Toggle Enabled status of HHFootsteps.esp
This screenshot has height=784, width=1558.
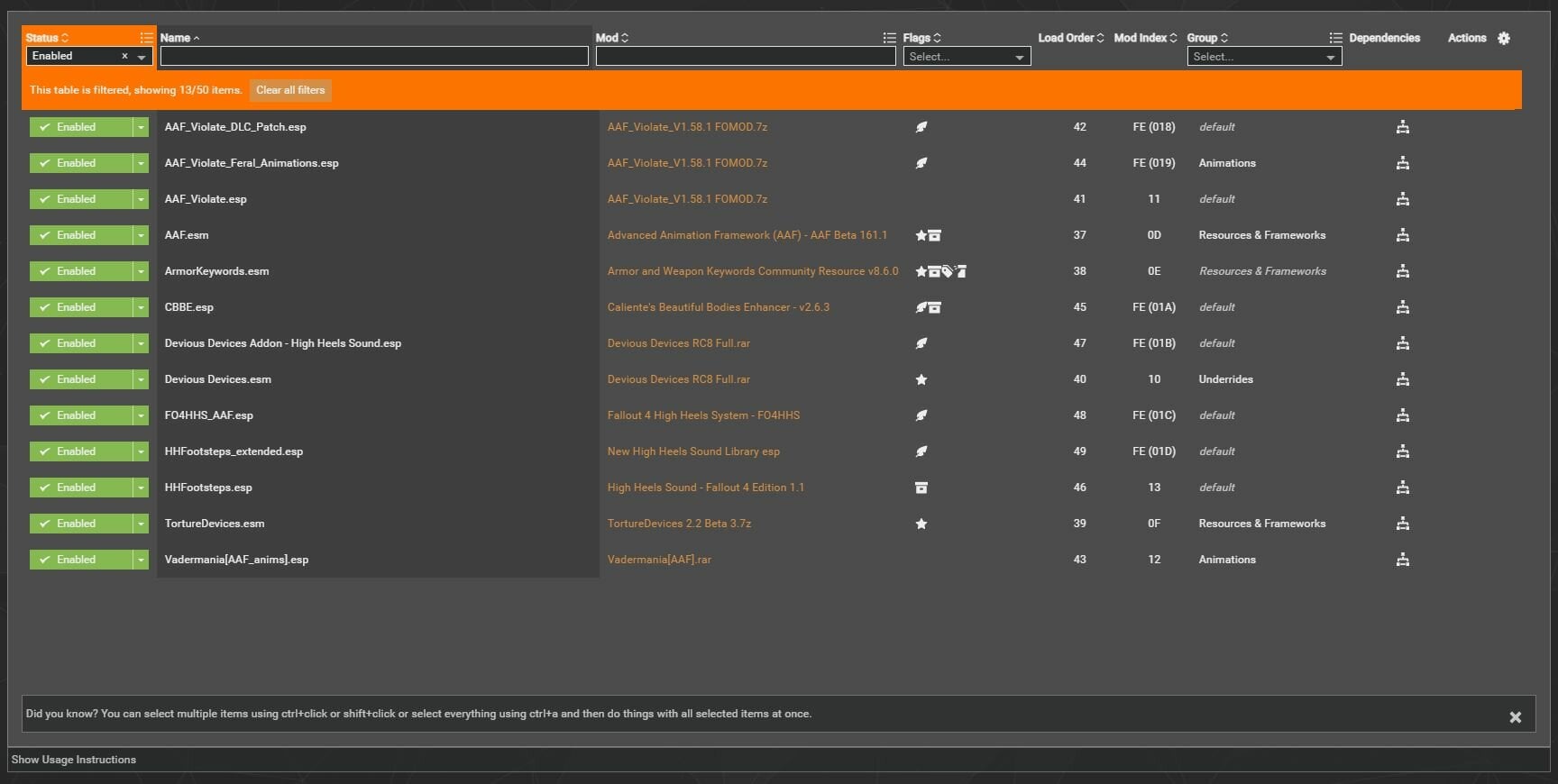(x=81, y=488)
